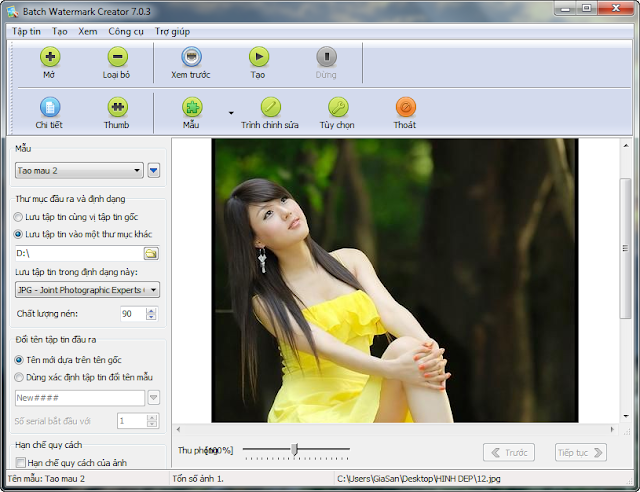
Task: Switch to Chi tiết details view
Action: point(50,107)
